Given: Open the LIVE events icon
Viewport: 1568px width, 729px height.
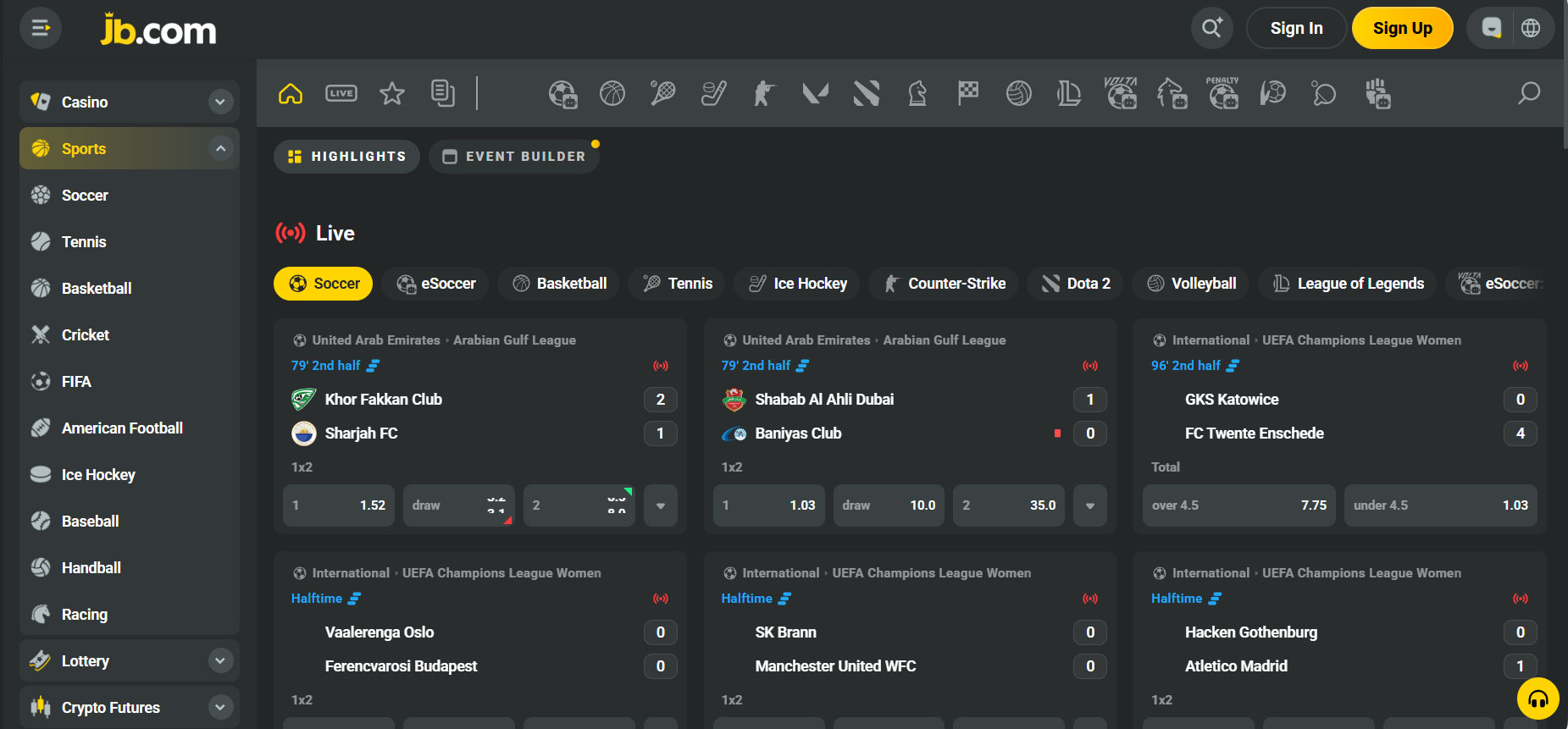Looking at the screenshot, I should [x=341, y=93].
